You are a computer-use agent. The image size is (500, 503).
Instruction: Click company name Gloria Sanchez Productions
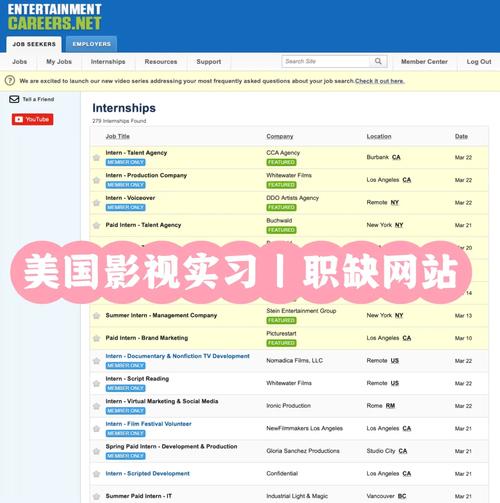303,451
